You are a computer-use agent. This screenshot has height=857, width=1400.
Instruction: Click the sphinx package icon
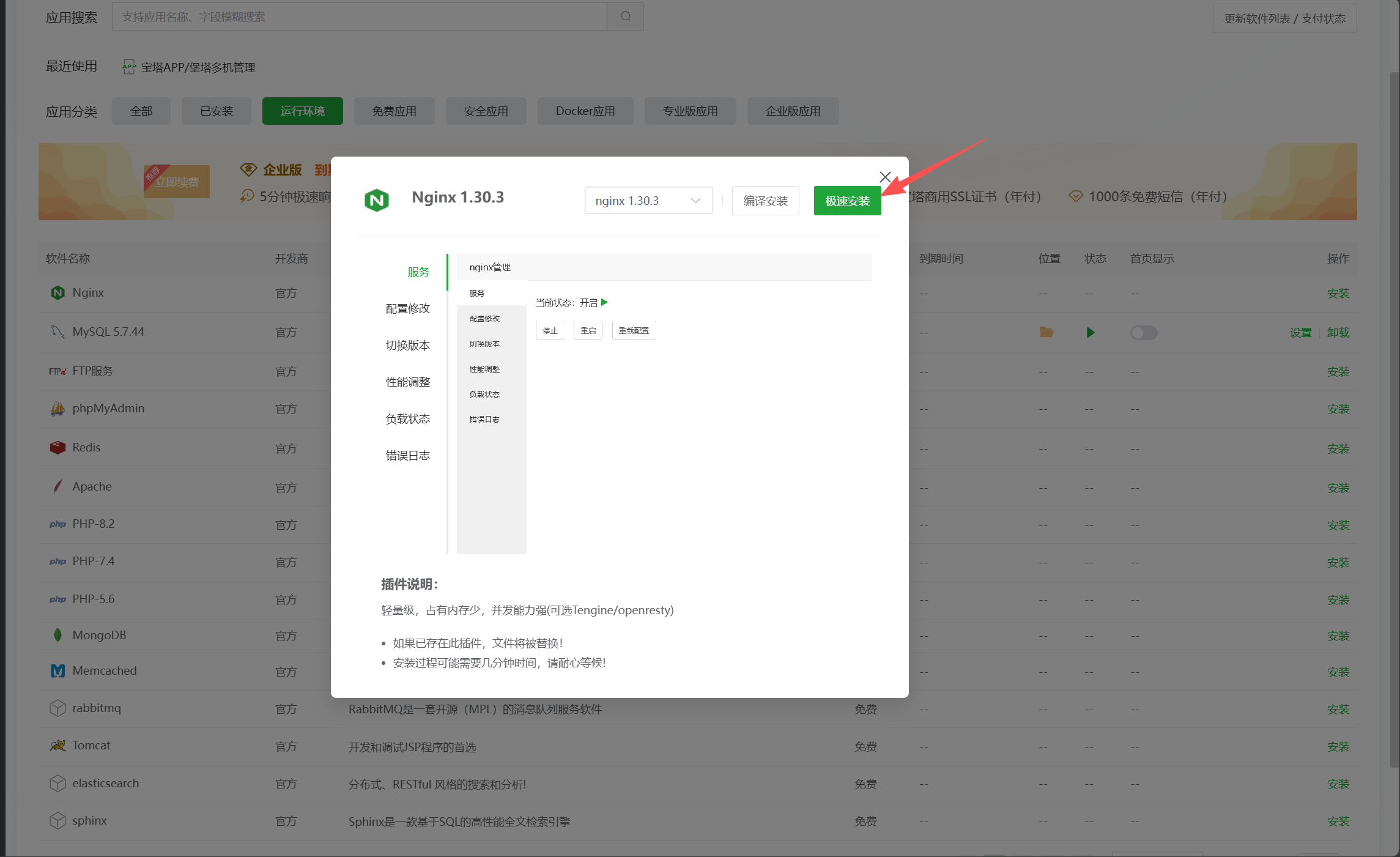point(57,821)
